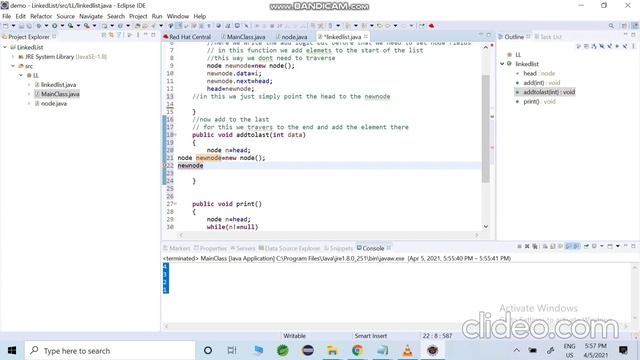
Task: Click the green Run button in toolbar
Action: click(x=54, y=26)
